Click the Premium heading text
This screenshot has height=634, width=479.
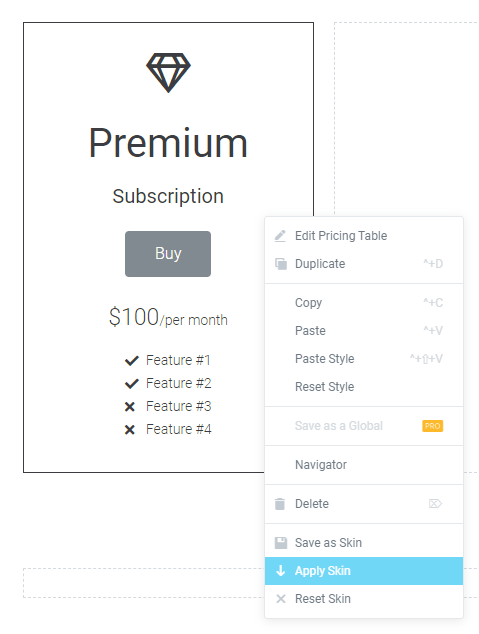tap(168, 143)
